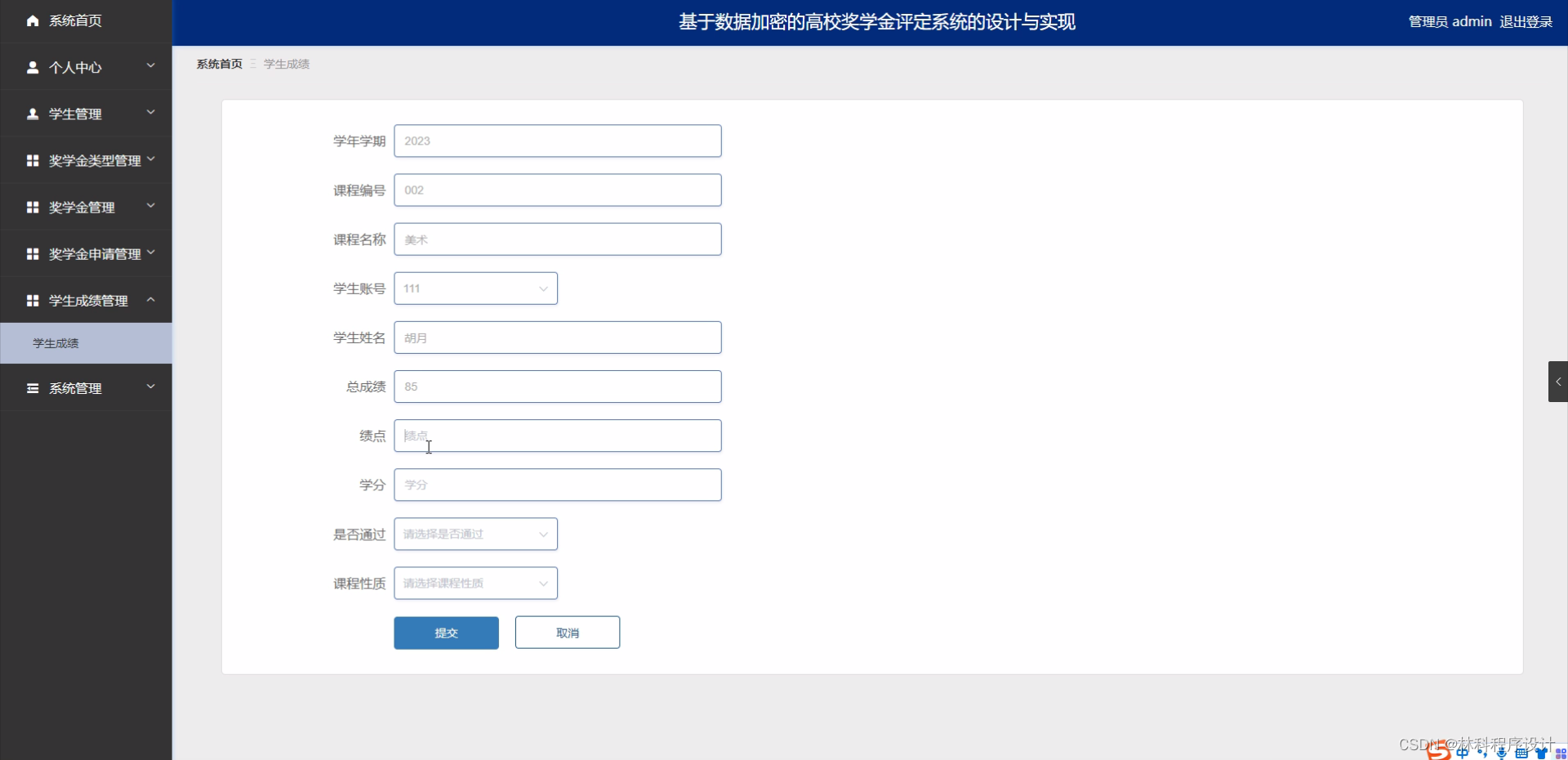1568x760 pixels.
Task: Open the 学生账号 dropdown showing 111
Action: coord(475,288)
